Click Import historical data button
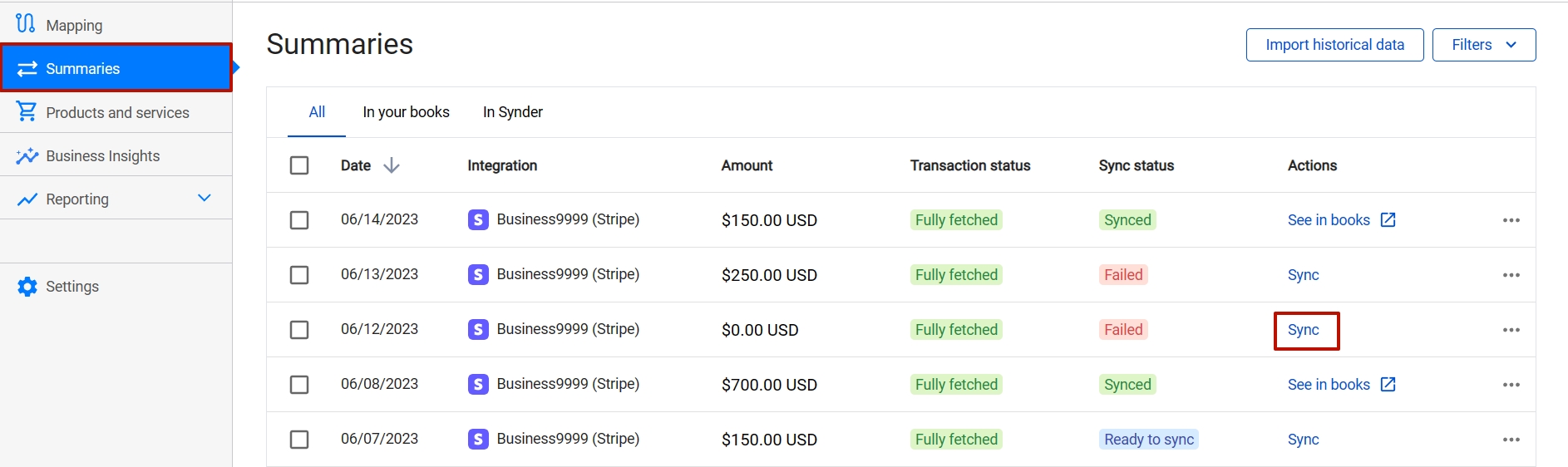Screen dimensions: 1568x467 (x=1335, y=45)
